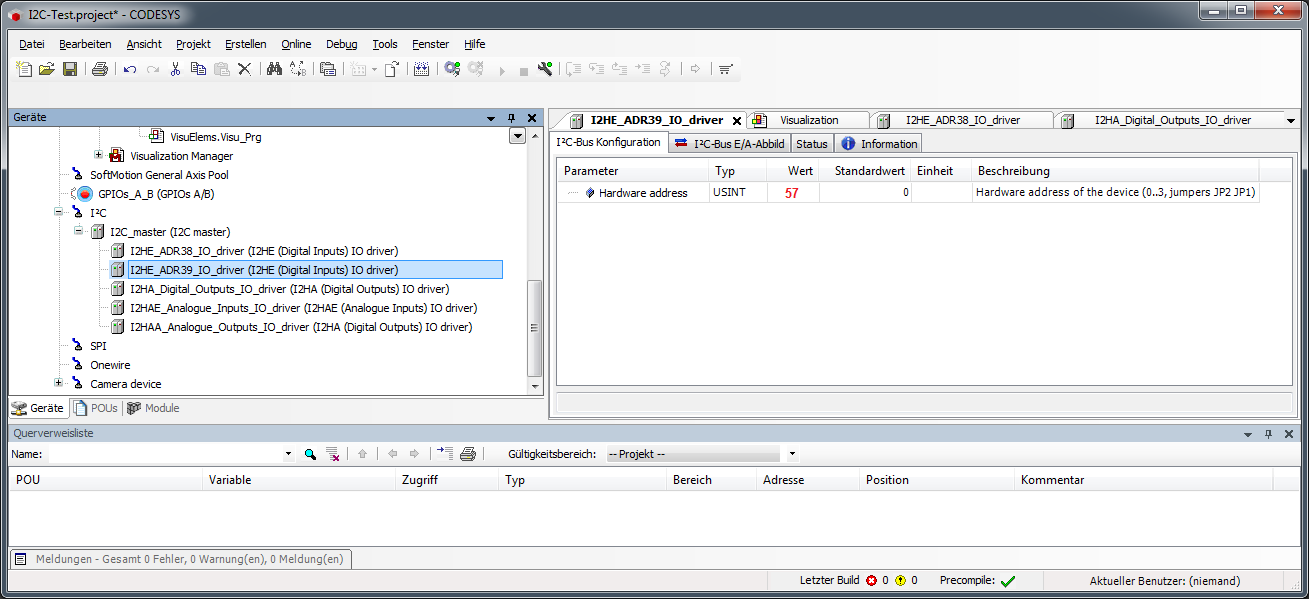Screen dimensions: 1309x599
Task: Select I2HAE_Analogue_Inputs_IO_driver in device tree
Action: pos(303,308)
